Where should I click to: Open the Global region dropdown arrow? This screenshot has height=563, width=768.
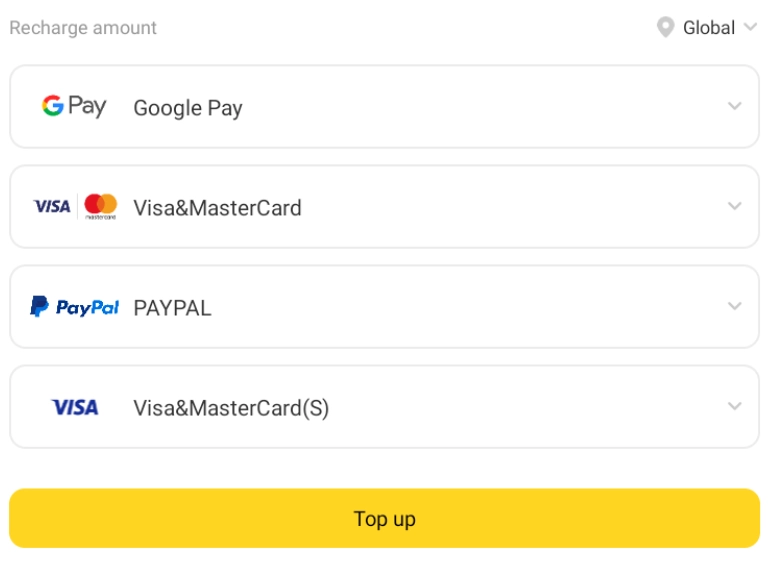[750, 26]
